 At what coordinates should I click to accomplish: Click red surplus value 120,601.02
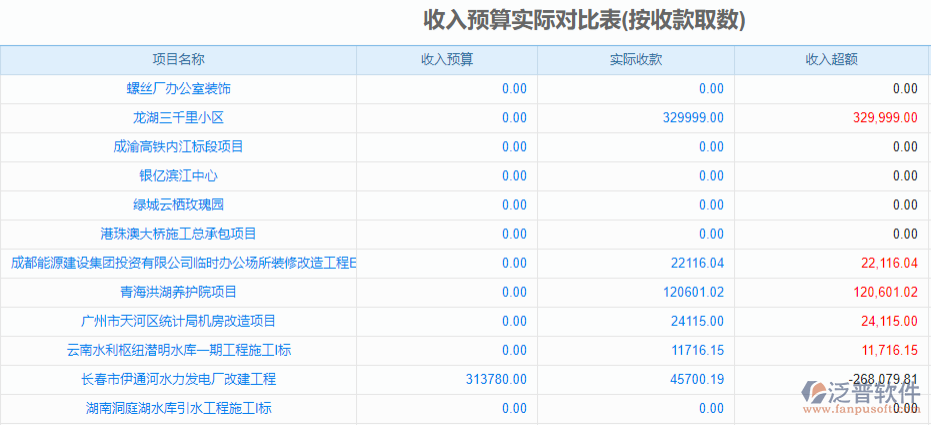pyautogui.click(x=885, y=292)
